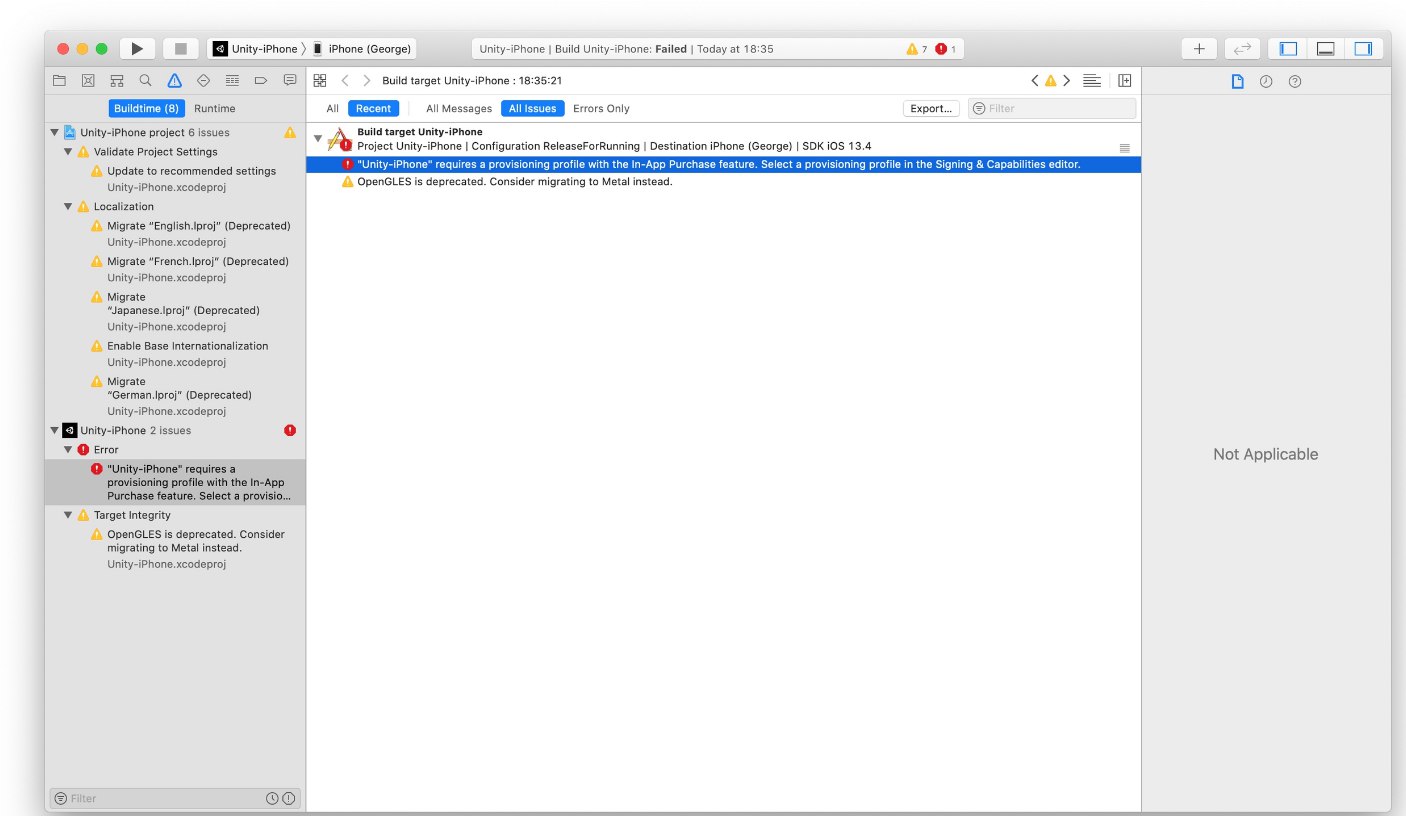Open the Library plus button

pyautogui.click(x=1199, y=48)
